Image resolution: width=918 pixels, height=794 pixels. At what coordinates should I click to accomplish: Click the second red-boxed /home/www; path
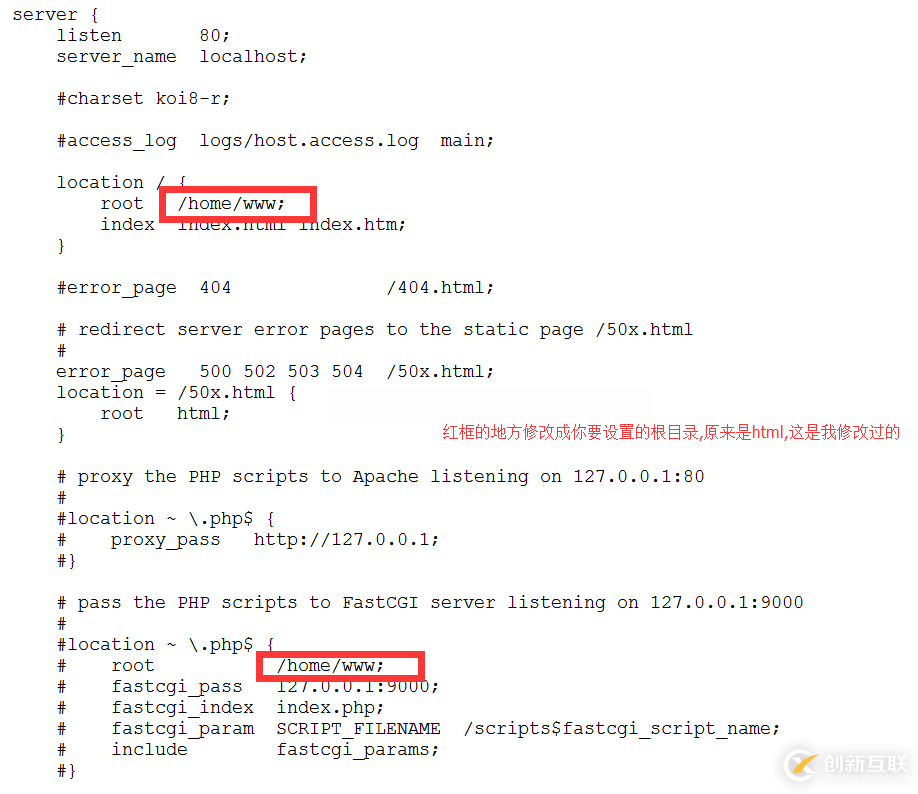click(330, 666)
